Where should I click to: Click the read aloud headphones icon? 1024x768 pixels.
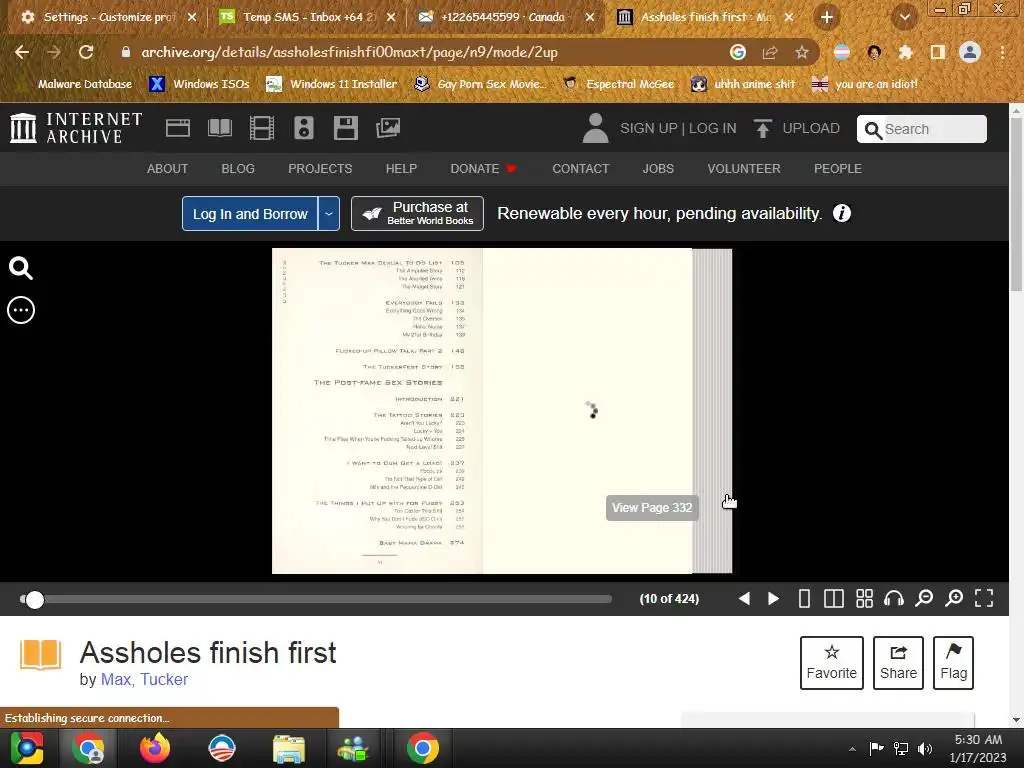click(894, 598)
